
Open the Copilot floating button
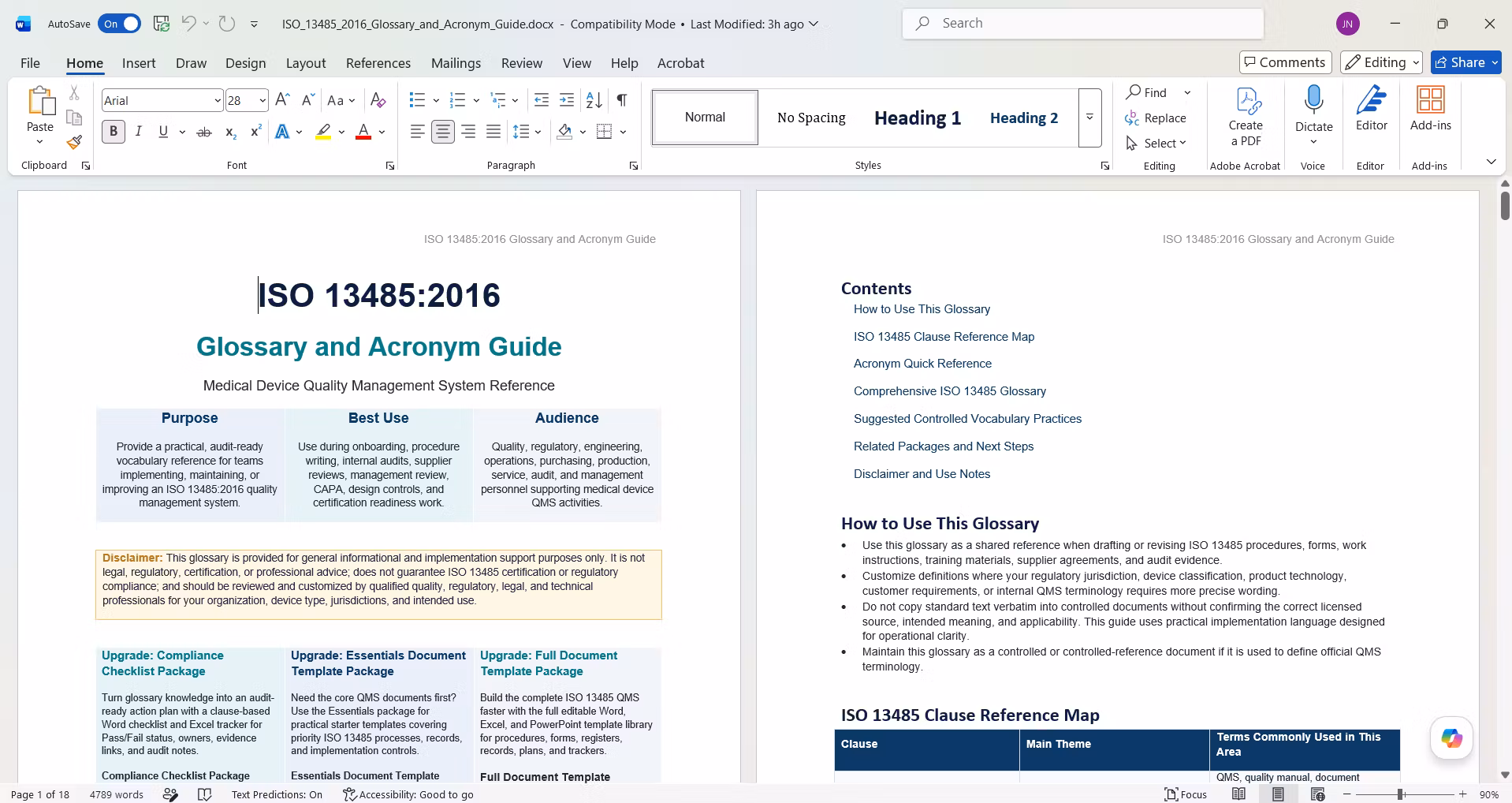coord(1452,738)
